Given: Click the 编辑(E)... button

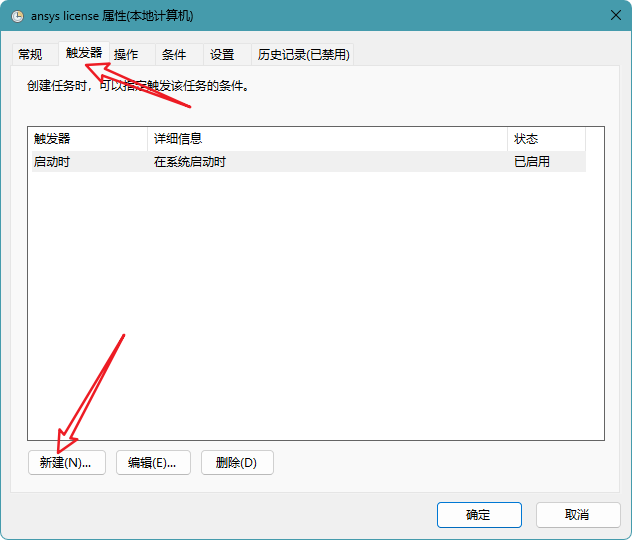Looking at the screenshot, I should tap(153, 462).
